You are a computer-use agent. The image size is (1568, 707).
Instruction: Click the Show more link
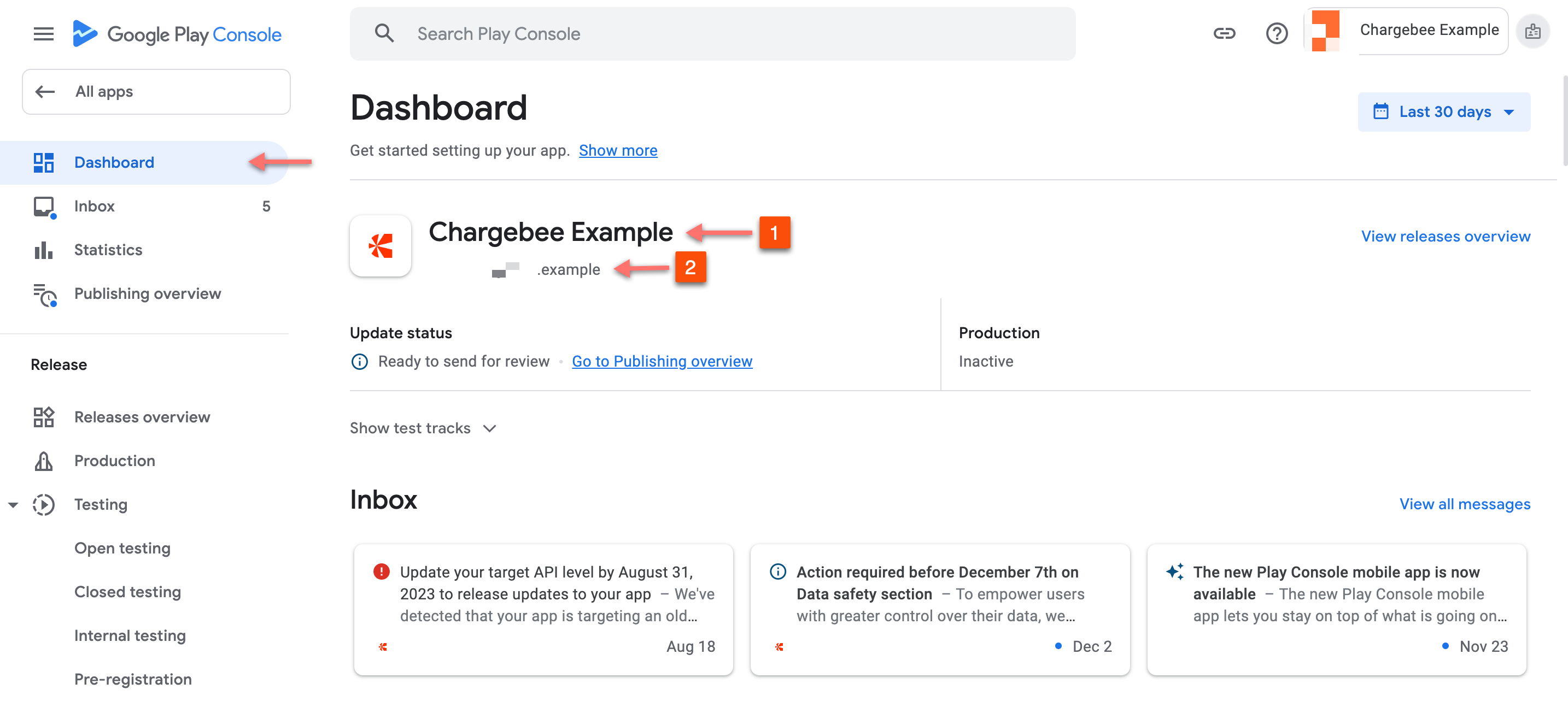(617, 150)
